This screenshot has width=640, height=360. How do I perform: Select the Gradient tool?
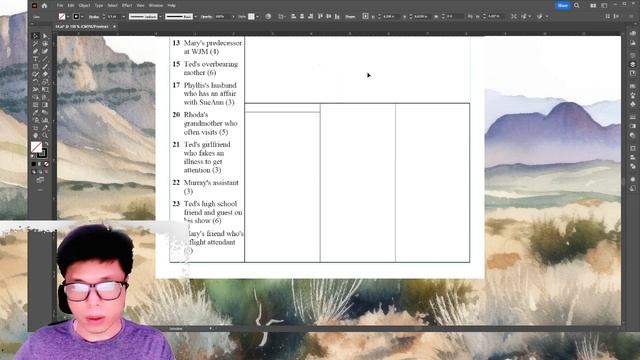[x=45, y=104]
